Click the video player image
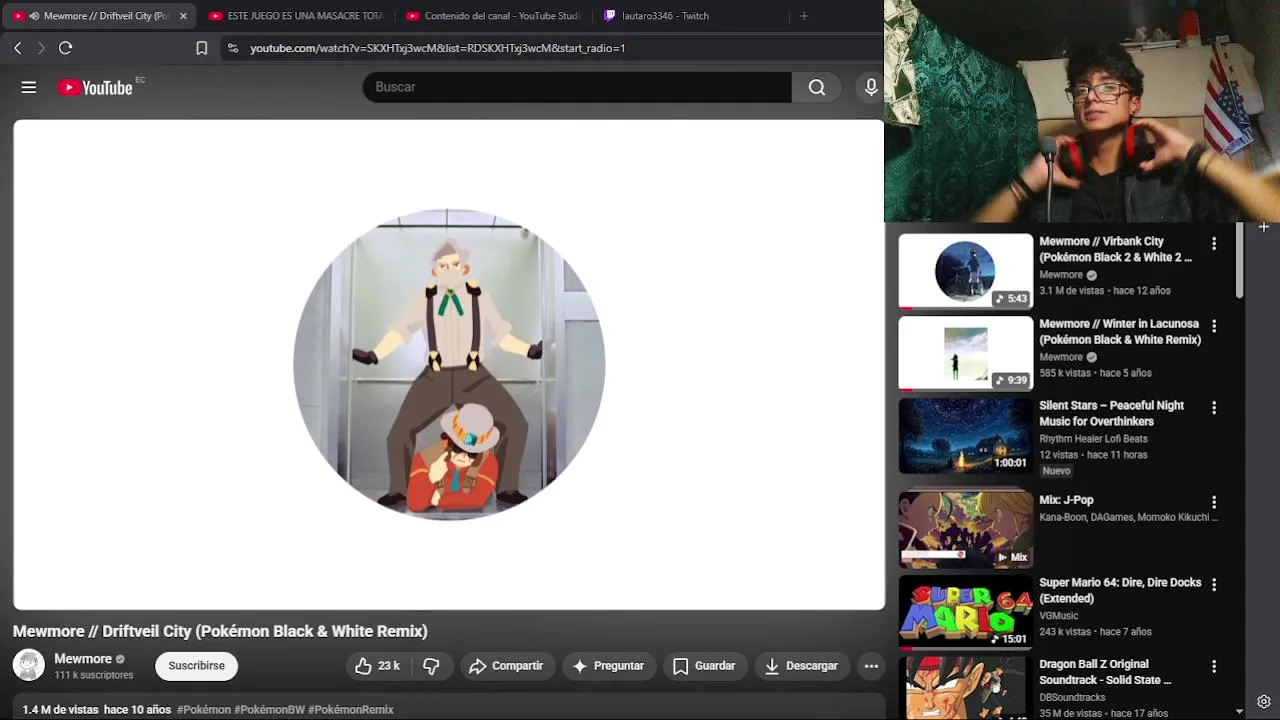Image resolution: width=1280 pixels, height=720 pixels. click(449, 365)
